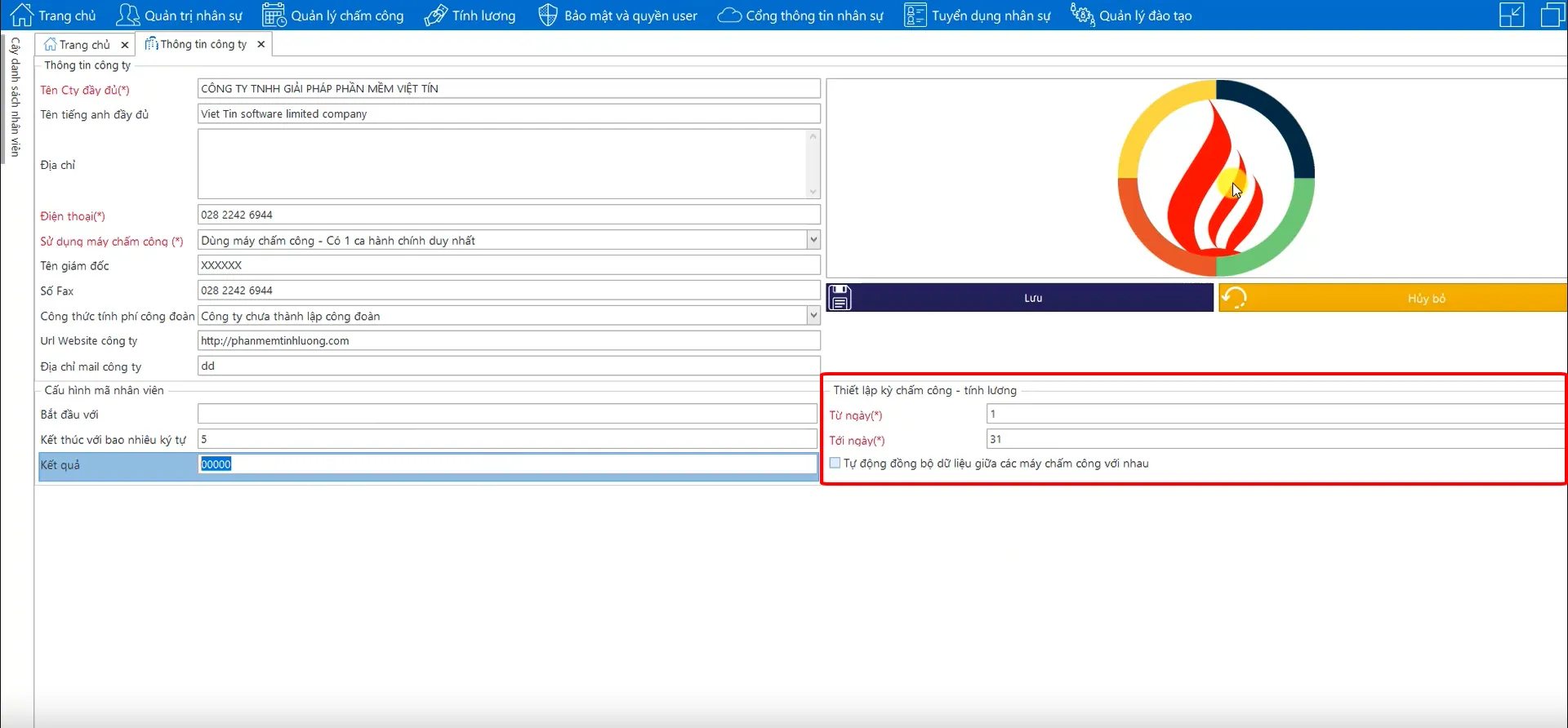
Task: Expand Sử dụng máy chấm công dropdown
Action: click(813, 240)
